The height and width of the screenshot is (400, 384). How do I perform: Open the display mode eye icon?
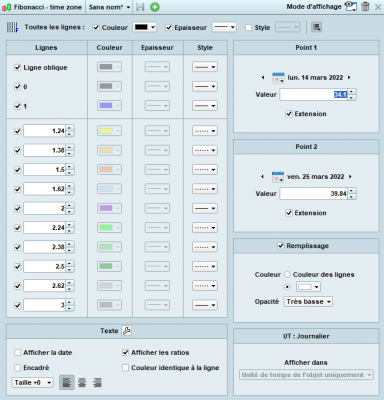tap(350, 6)
